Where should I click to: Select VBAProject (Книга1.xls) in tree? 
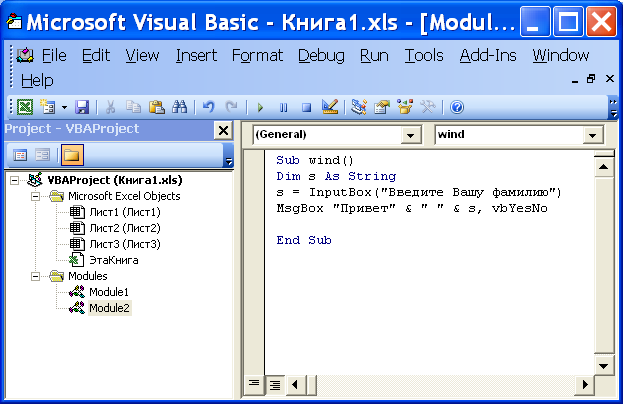point(115,180)
